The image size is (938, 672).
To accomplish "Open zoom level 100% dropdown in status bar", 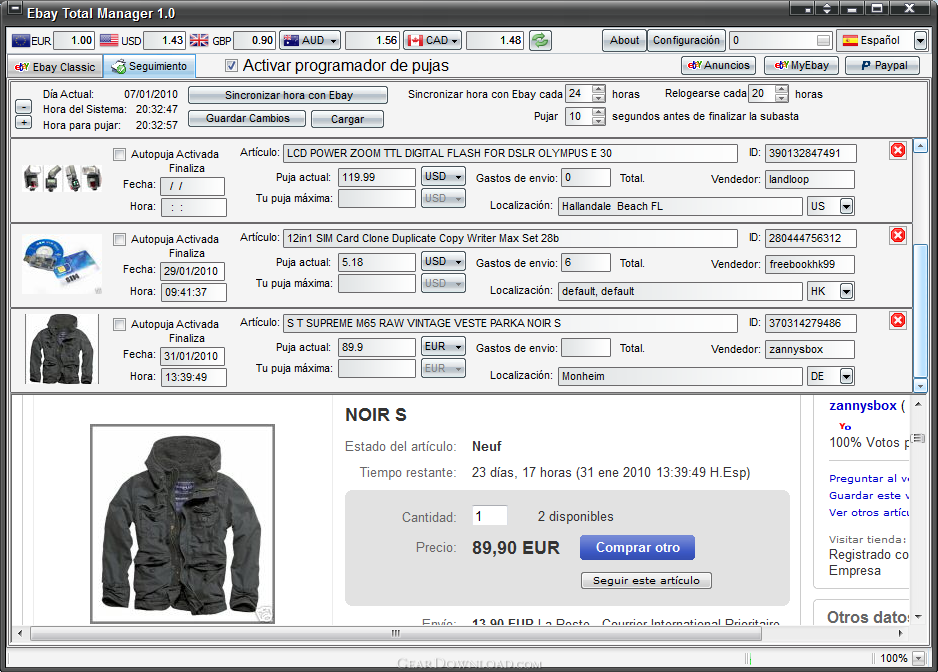I will [918, 658].
